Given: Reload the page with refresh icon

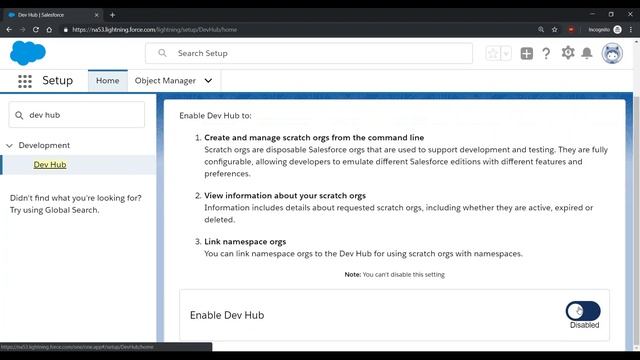Looking at the screenshot, I should pos(36,29).
